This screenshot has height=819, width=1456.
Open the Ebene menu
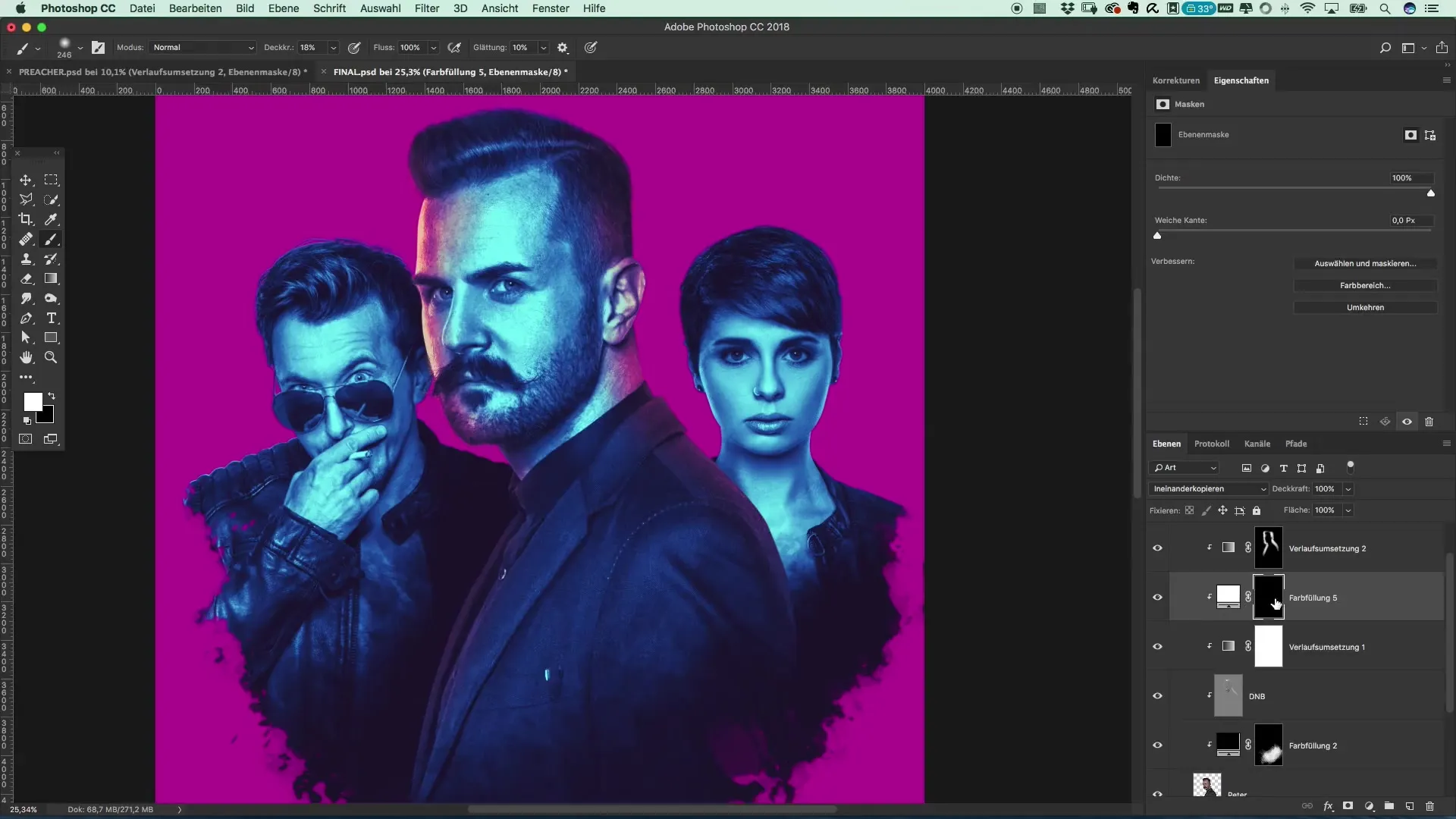tap(284, 8)
